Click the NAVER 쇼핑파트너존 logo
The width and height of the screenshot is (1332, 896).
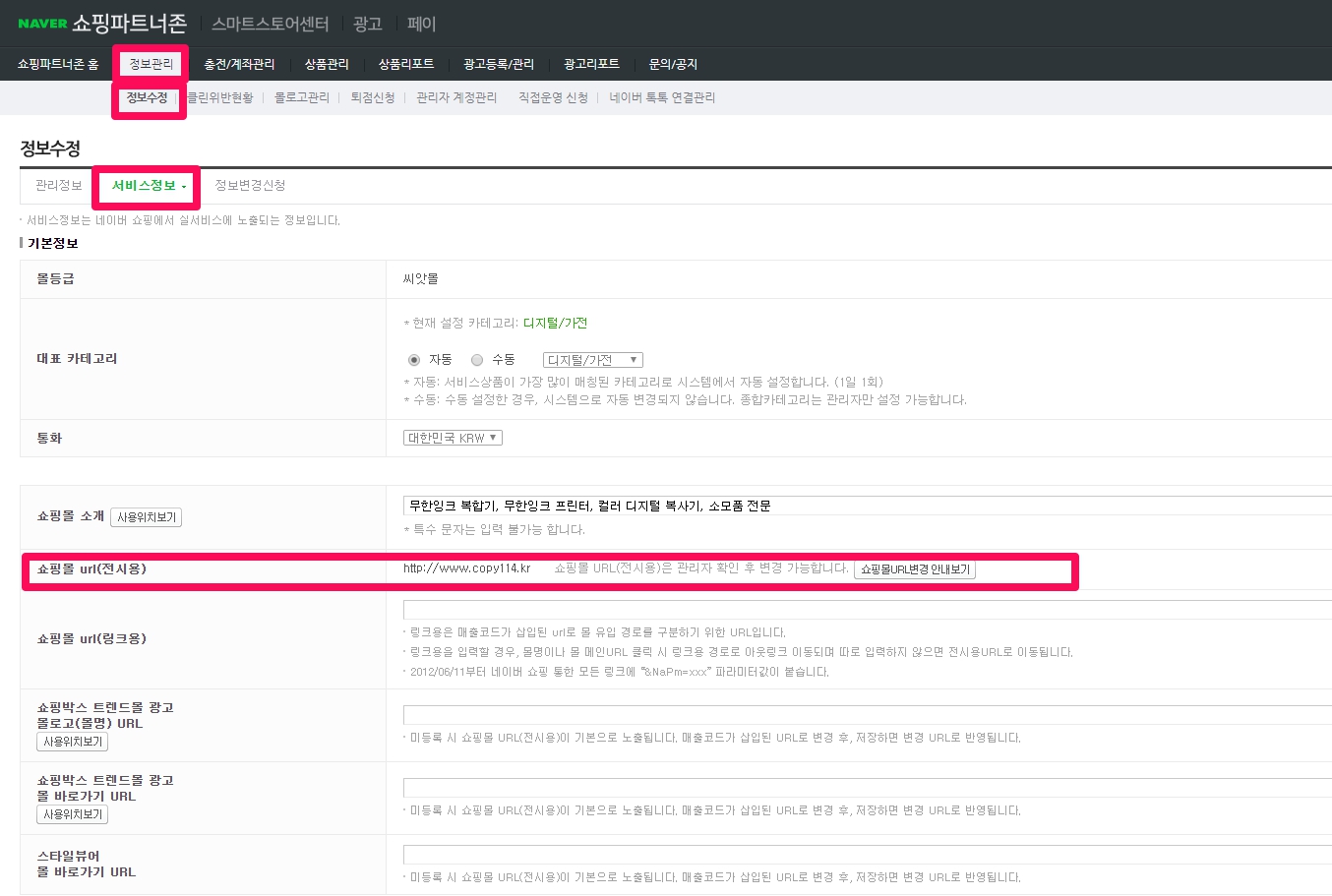pos(101,24)
